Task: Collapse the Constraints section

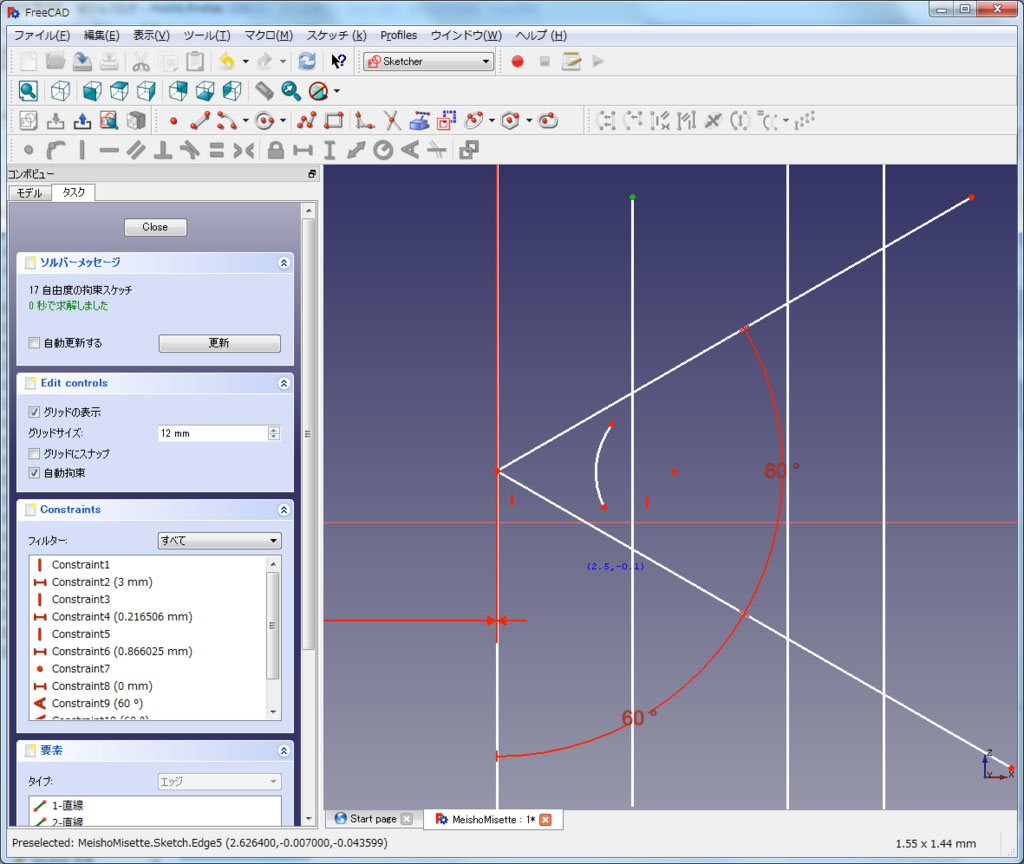Action: point(283,509)
